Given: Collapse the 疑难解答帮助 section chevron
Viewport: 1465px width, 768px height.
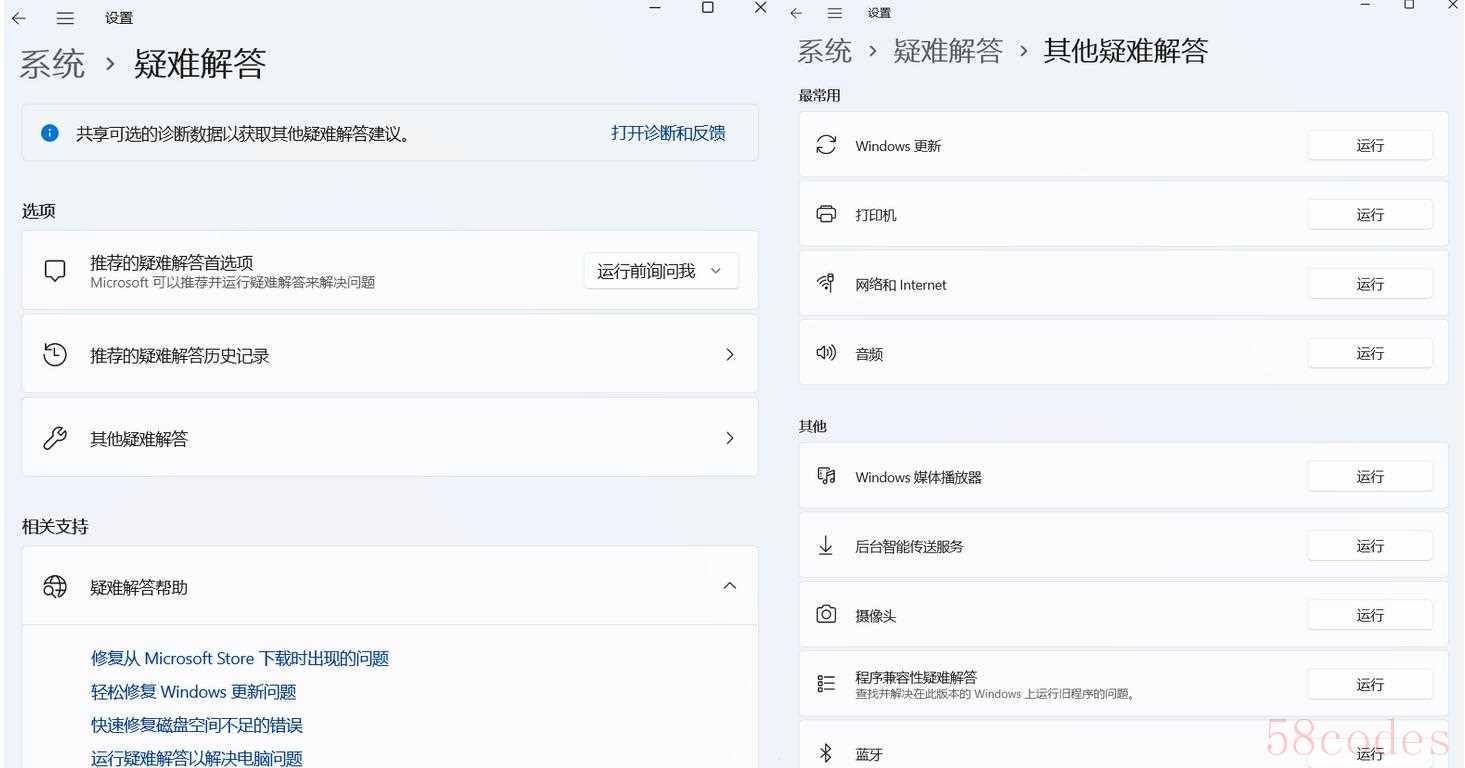Looking at the screenshot, I should 730,586.
